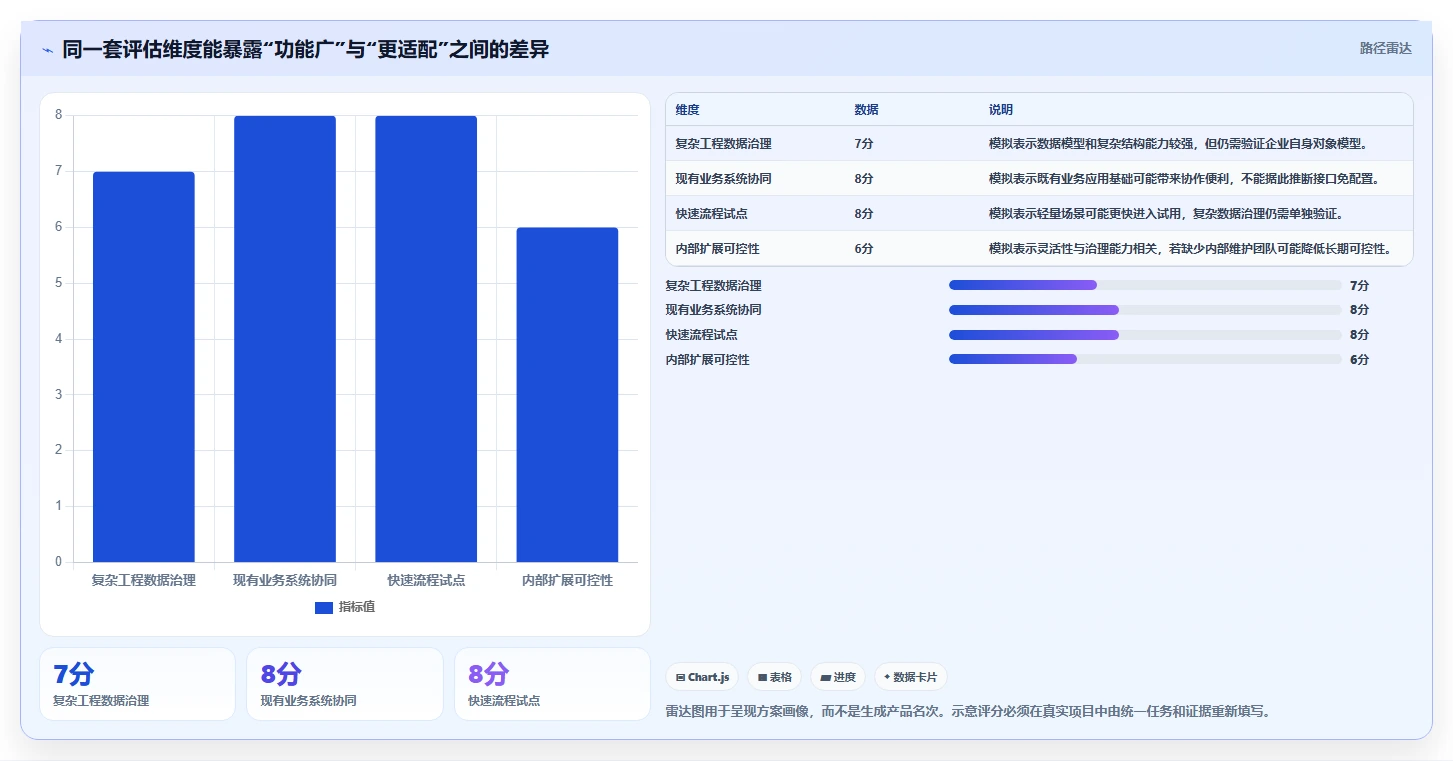This screenshot has height=761, width=1453.
Task: Click the 快速流程试点 x-axis label
Action: [426, 580]
